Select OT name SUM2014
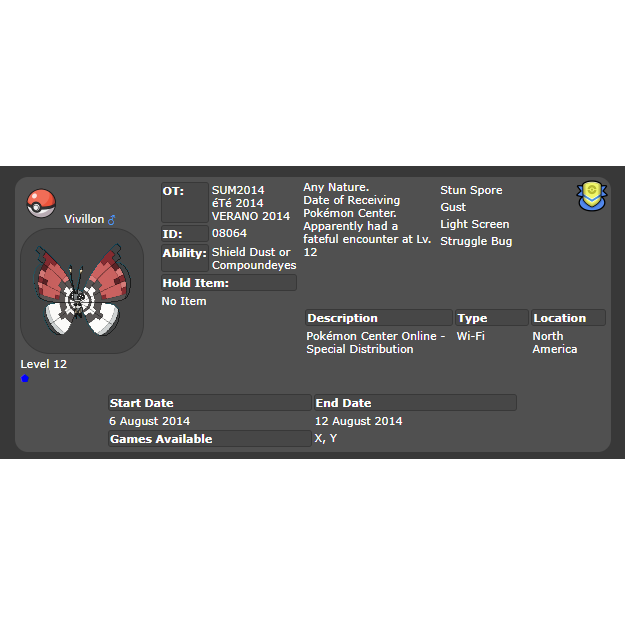 [238, 190]
